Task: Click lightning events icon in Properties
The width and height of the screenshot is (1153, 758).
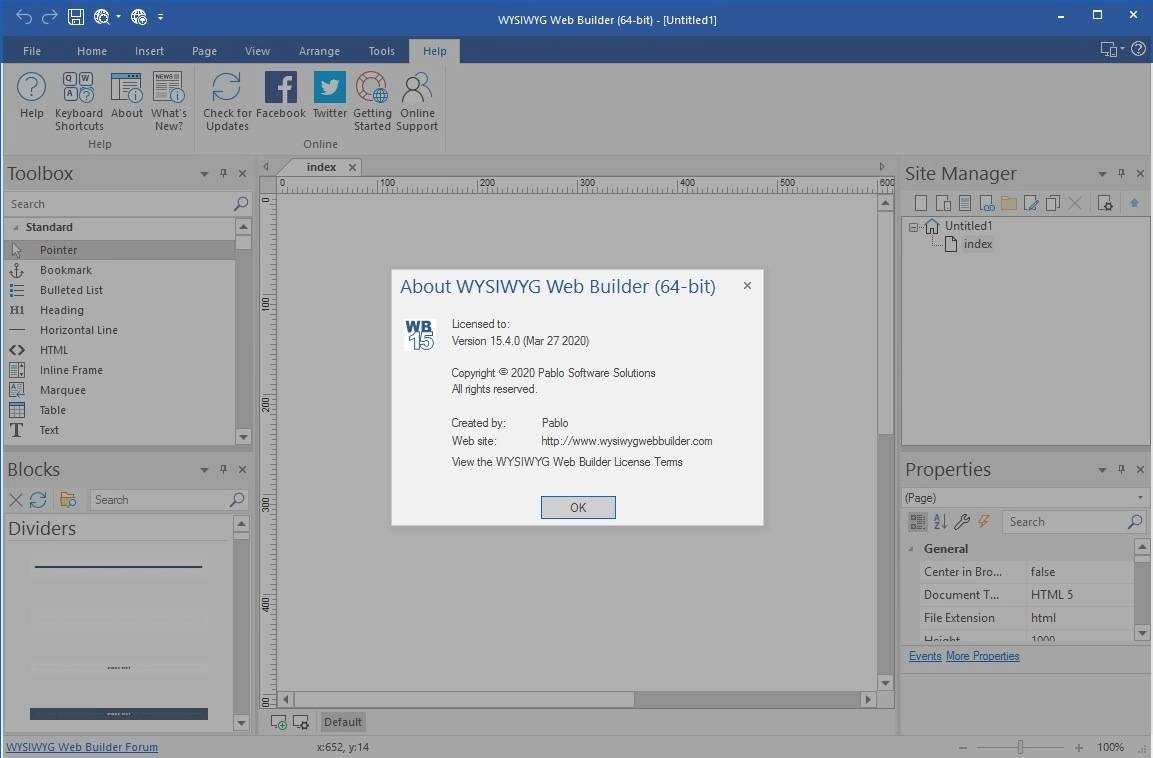Action: pyautogui.click(x=984, y=521)
